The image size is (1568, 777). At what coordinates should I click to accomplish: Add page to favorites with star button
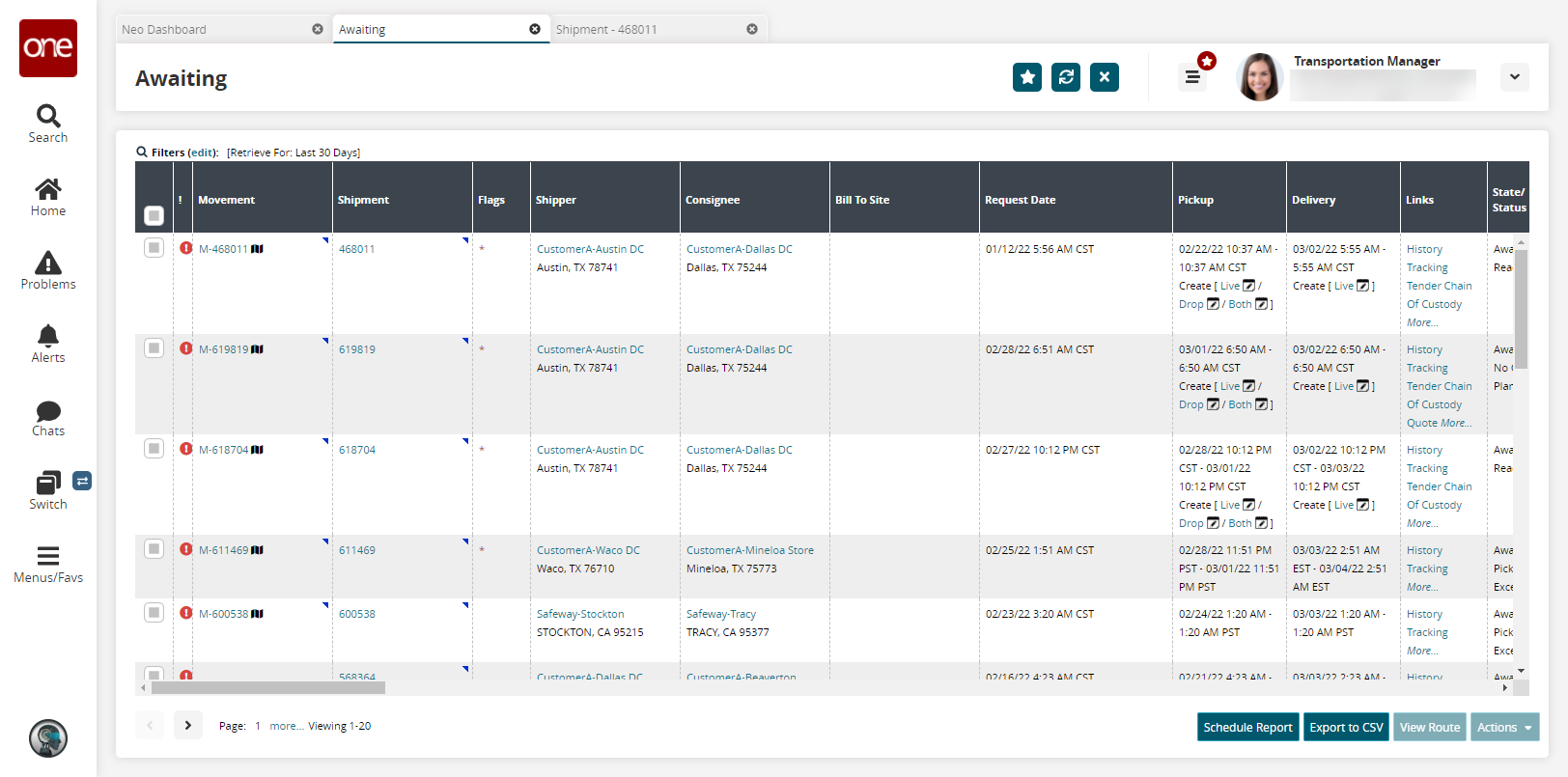click(1027, 77)
